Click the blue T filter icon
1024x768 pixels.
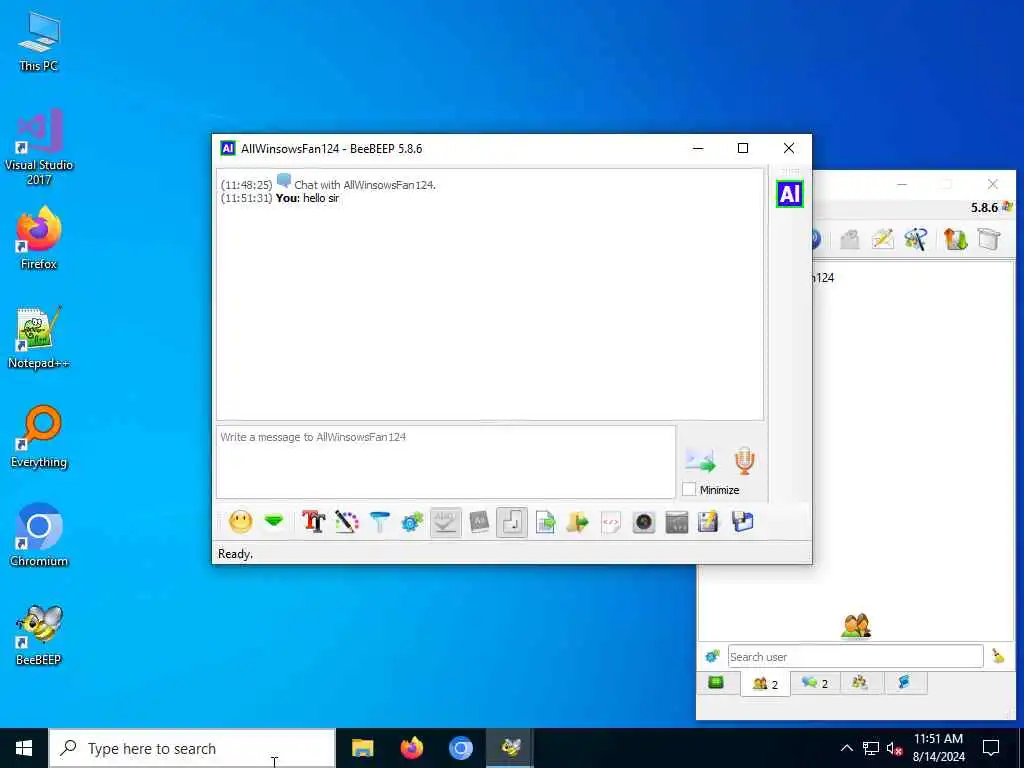tap(379, 522)
